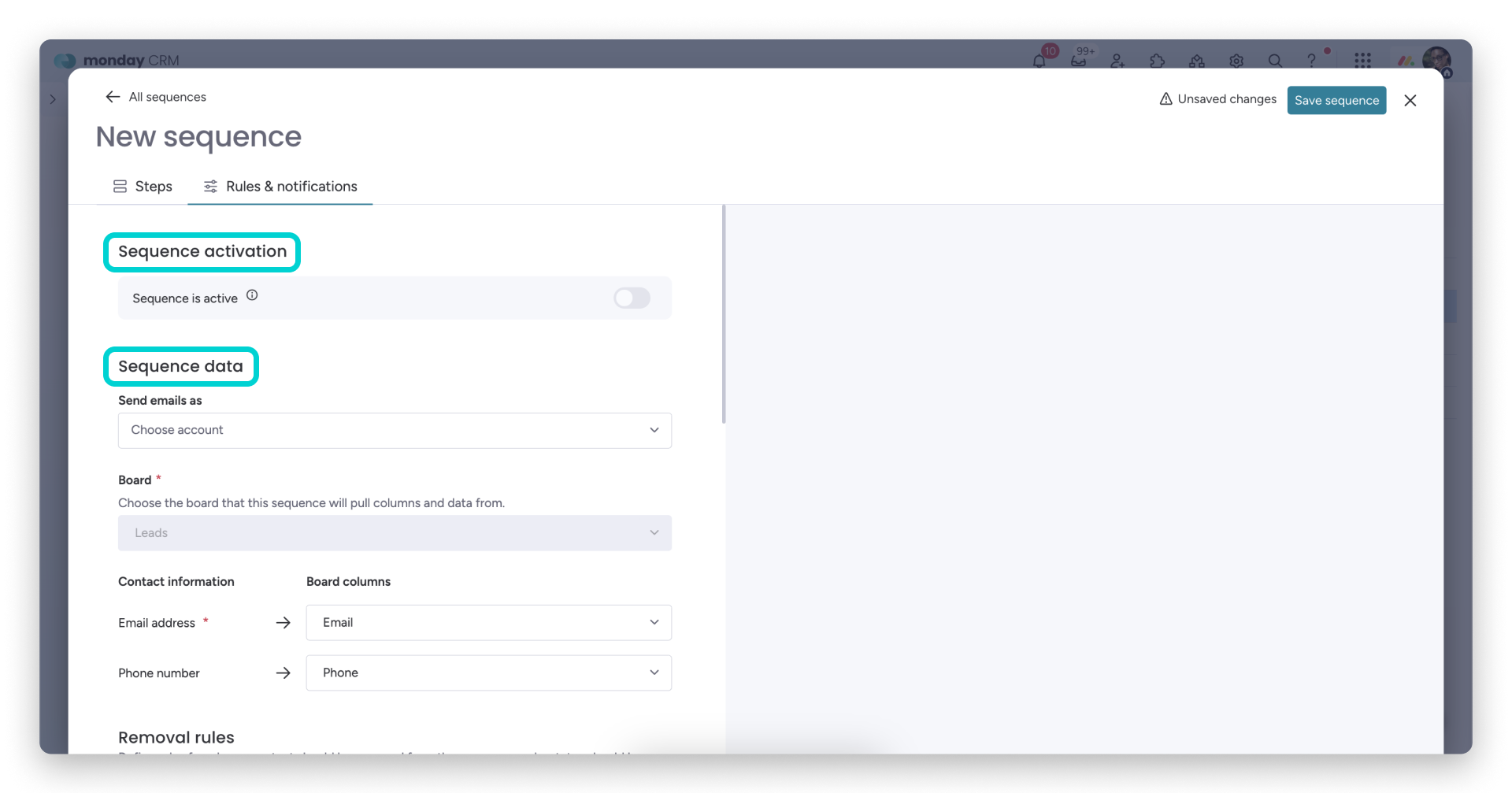The width and height of the screenshot is (1512, 793).
Task: Click the Save sequence button
Action: 1336,100
